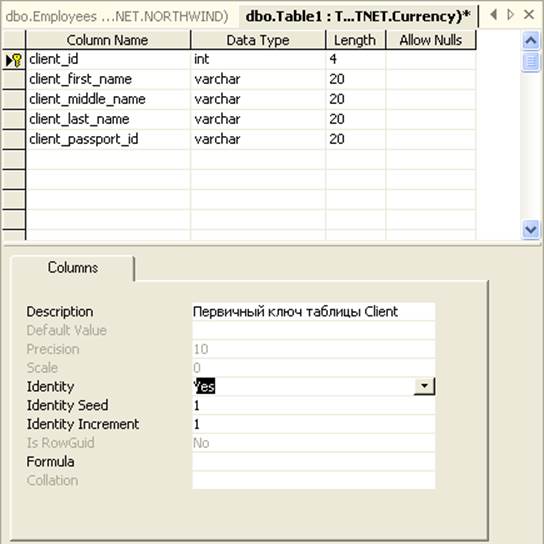Click the Data Type column header

click(258, 40)
